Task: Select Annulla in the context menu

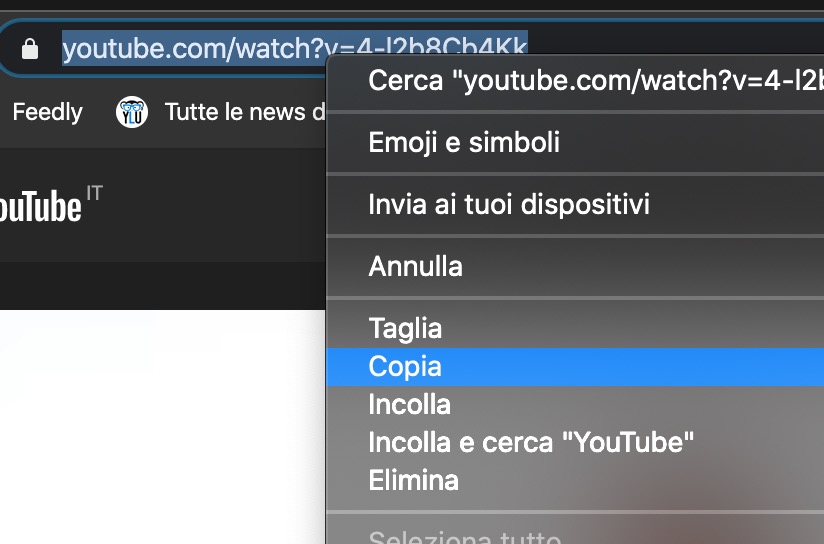Action: click(416, 267)
